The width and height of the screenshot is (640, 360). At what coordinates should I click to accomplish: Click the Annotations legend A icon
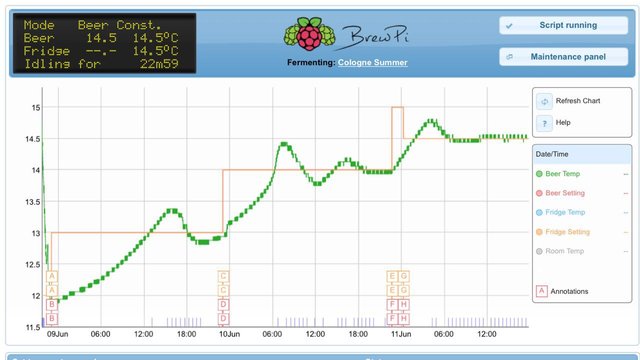point(542,291)
